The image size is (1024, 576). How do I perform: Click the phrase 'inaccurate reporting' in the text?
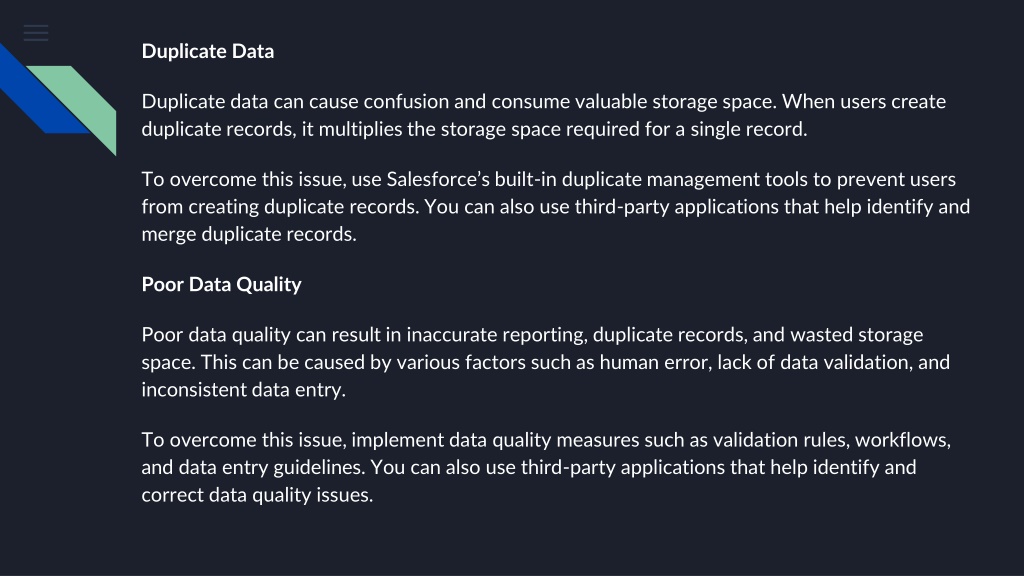click(x=496, y=334)
